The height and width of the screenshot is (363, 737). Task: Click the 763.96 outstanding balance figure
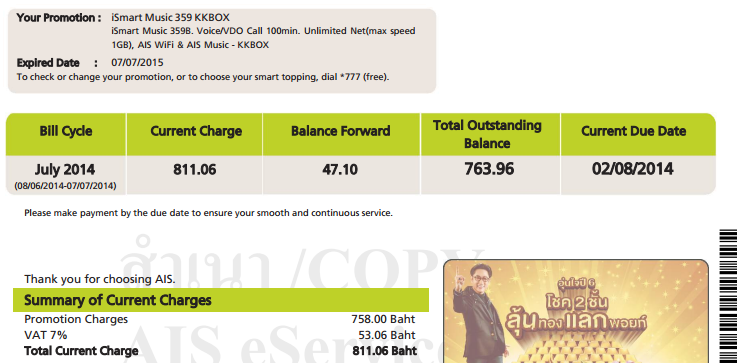[489, 169]
